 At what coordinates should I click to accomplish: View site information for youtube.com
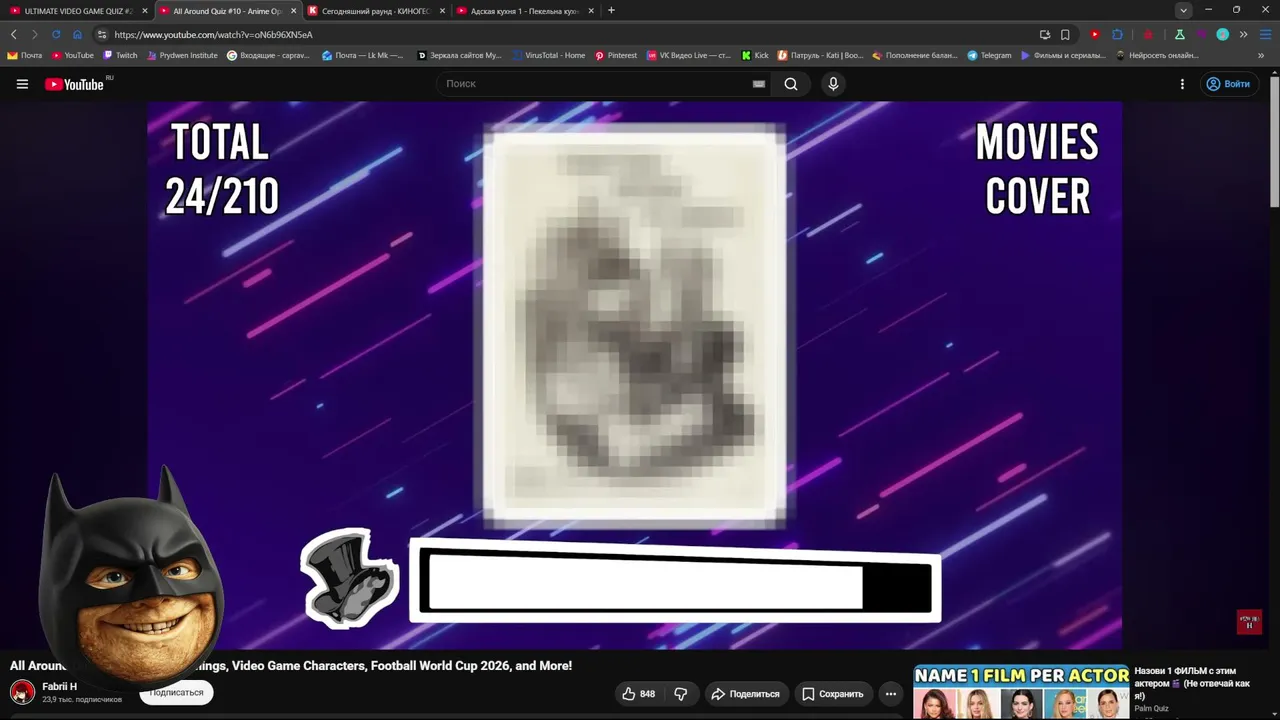pos(102,34)
